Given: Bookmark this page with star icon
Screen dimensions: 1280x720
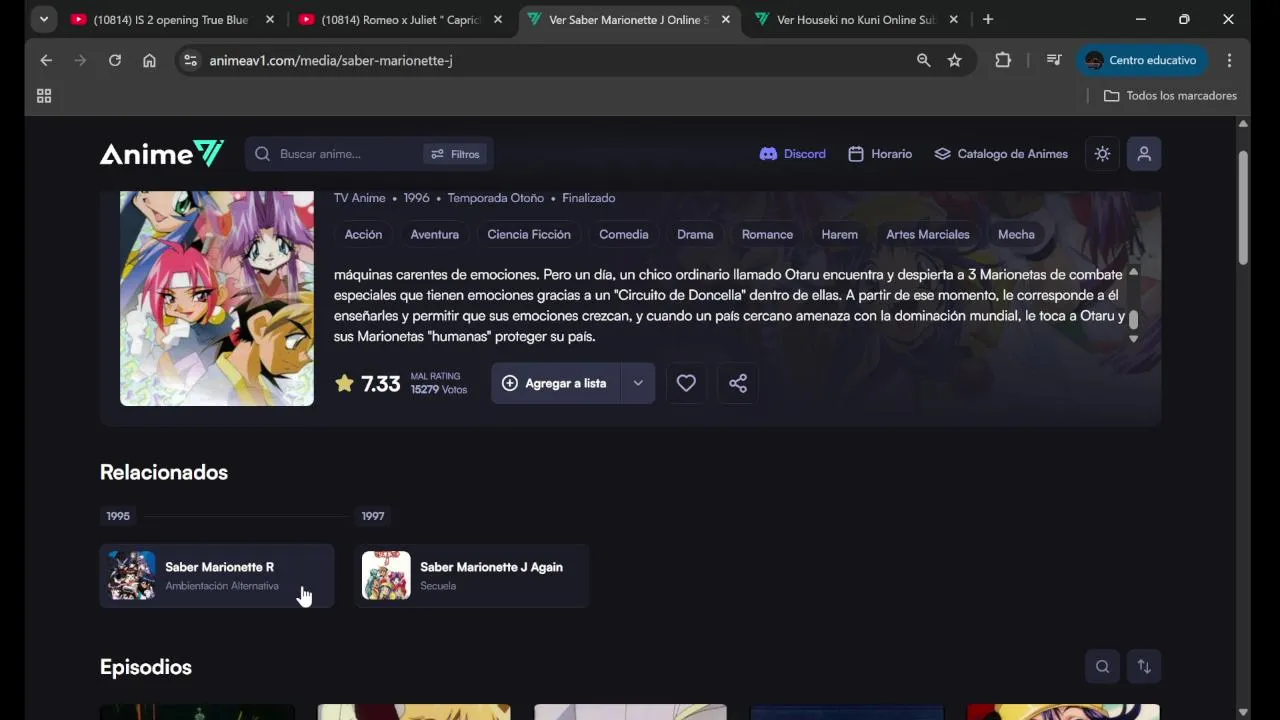Looking at the screenshot, I should pos(955,61).
